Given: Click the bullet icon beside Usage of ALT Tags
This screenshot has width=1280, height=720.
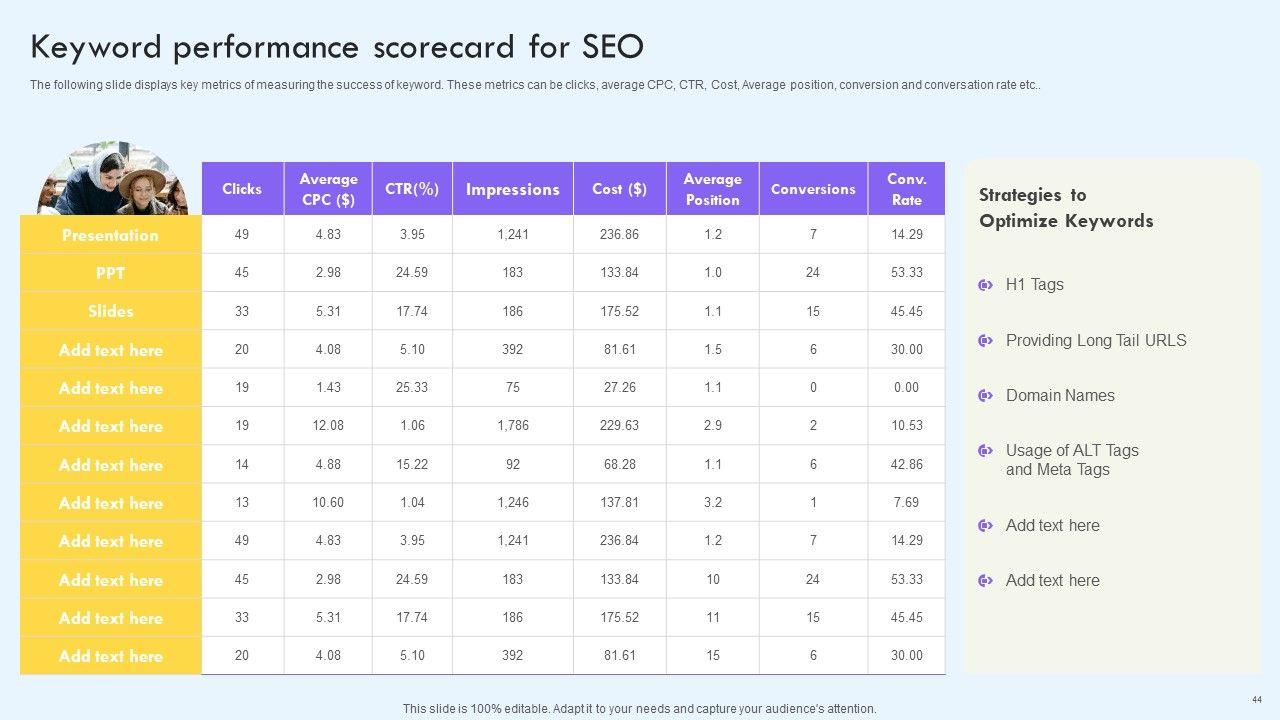Looking at the screenshot, I should pos(985,451).
